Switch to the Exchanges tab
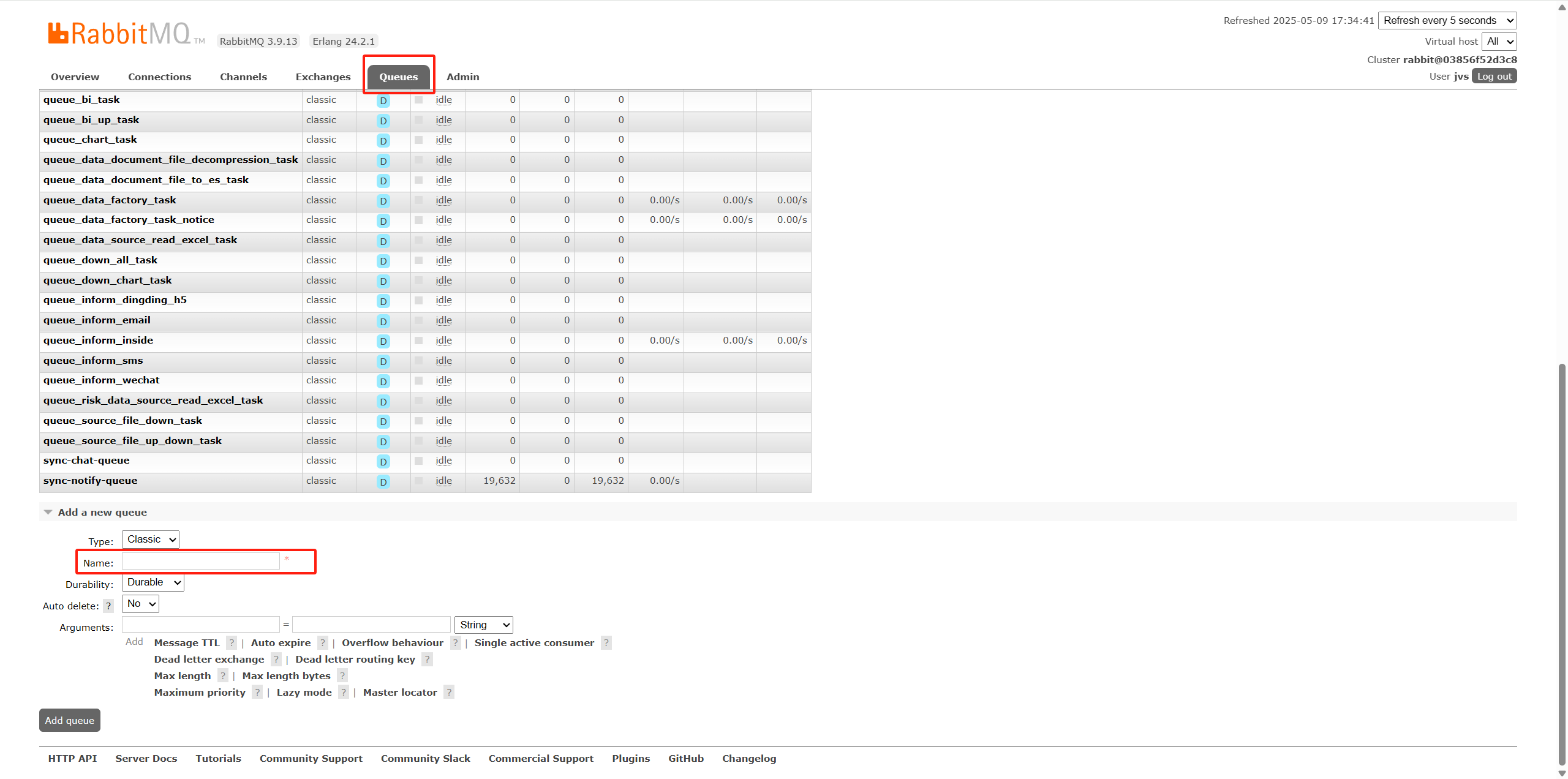Viewport: 1568px width, 779px height. point(323,77)
